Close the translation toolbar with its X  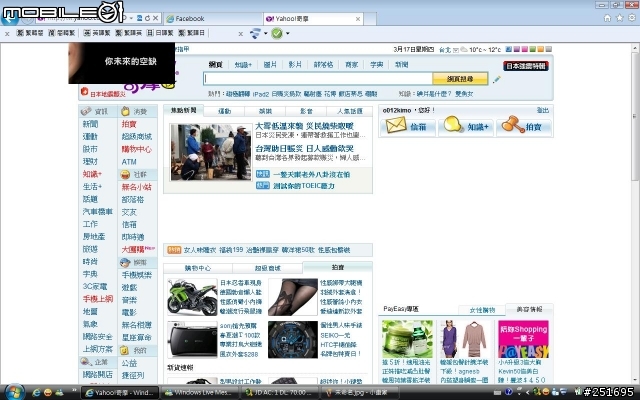[x=7, y=34]
